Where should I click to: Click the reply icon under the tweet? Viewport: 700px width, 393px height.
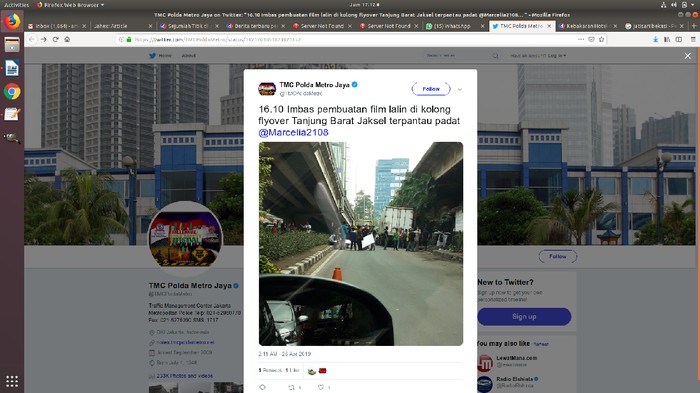262,387
